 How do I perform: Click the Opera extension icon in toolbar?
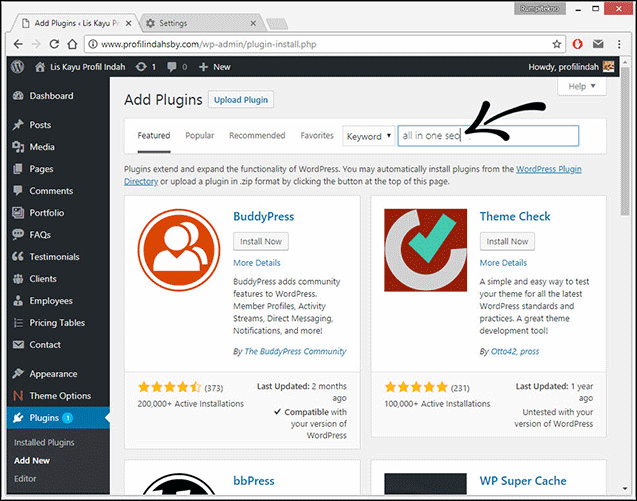coord(577,44)
